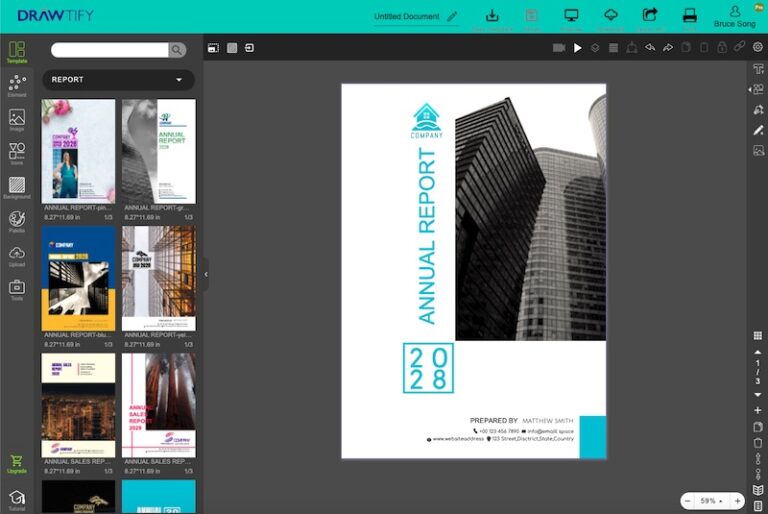Duplicate current page icon on right sidebar
768x514 pixels.
[x=758, y=427]
